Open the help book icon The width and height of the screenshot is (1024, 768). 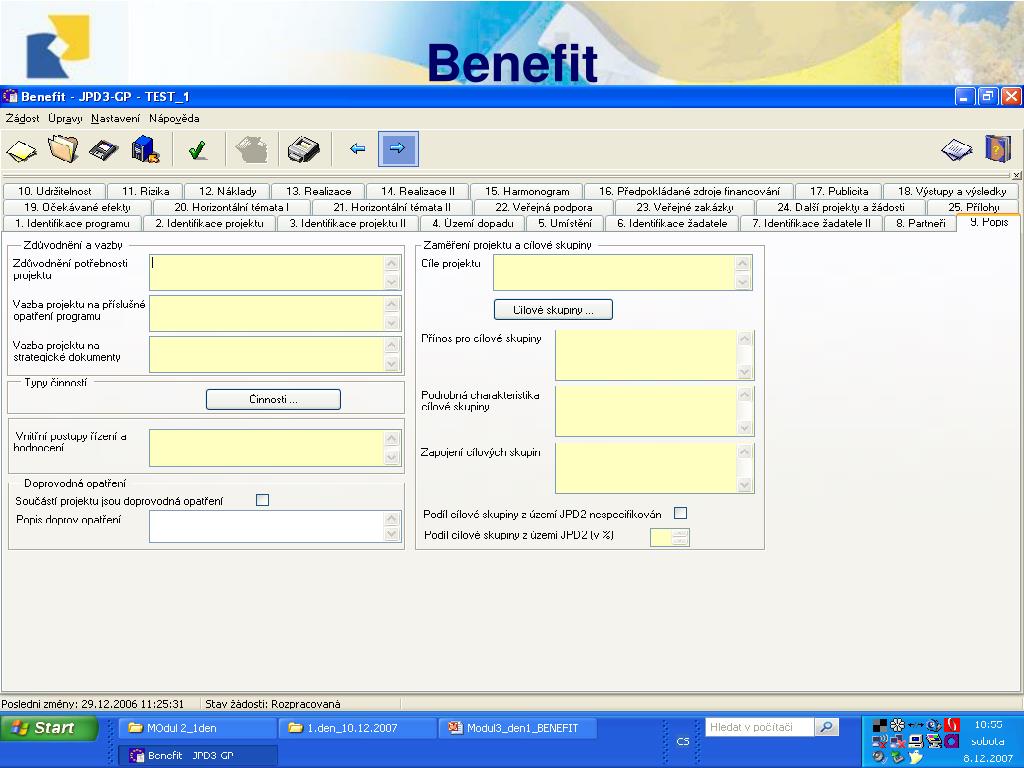click(x=998, y=148)
